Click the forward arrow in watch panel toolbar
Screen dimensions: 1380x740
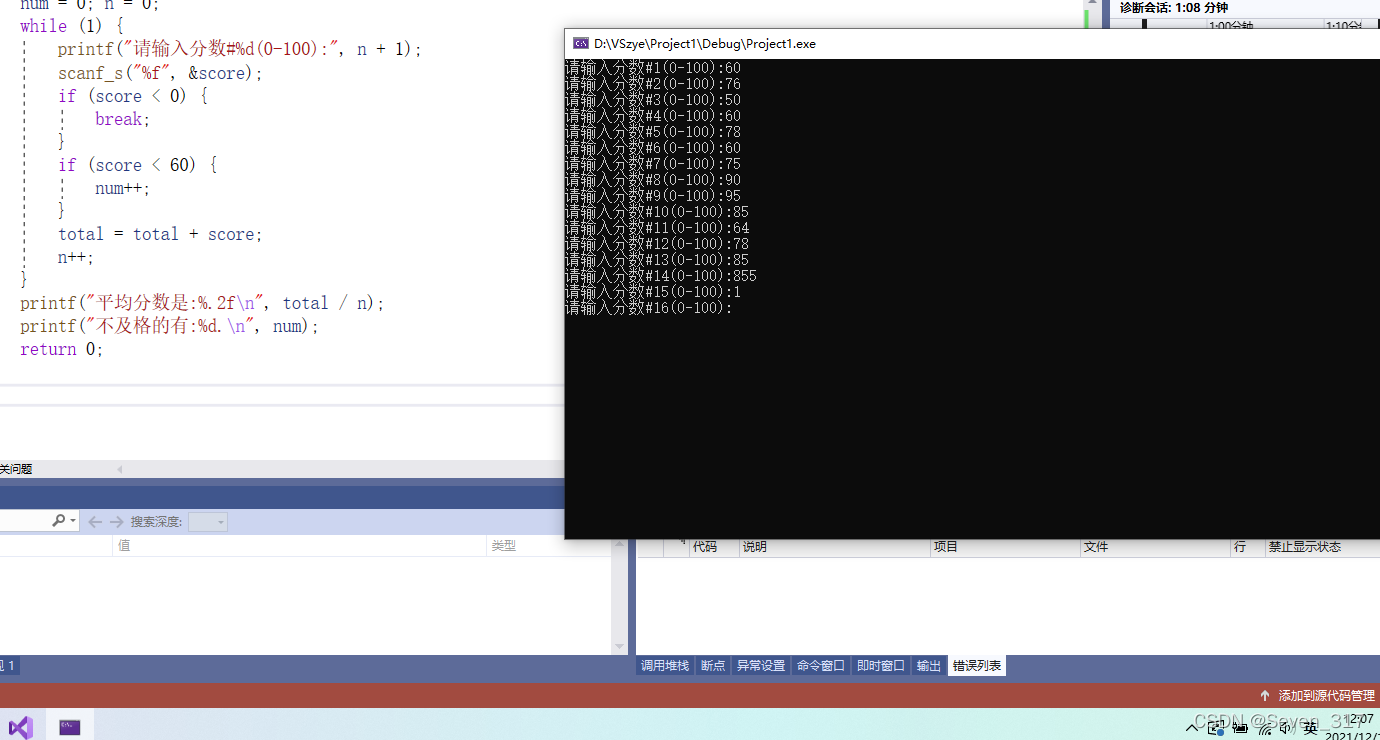117,522
